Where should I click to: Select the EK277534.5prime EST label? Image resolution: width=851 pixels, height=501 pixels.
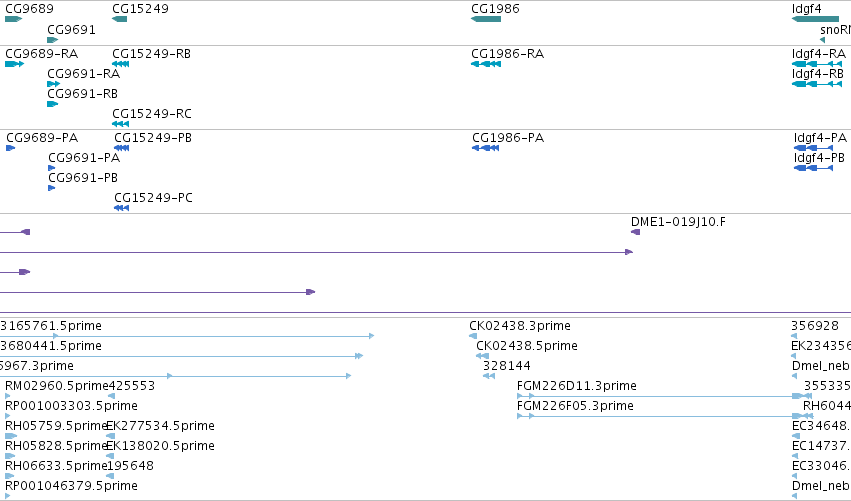pyautogui.click(x=161, y=426)
